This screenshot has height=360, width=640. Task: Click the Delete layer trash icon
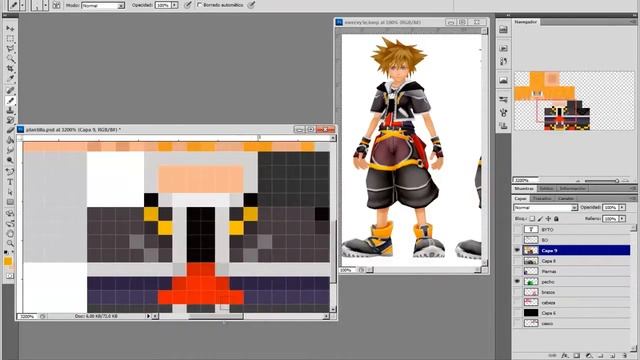tap(624, 356)
